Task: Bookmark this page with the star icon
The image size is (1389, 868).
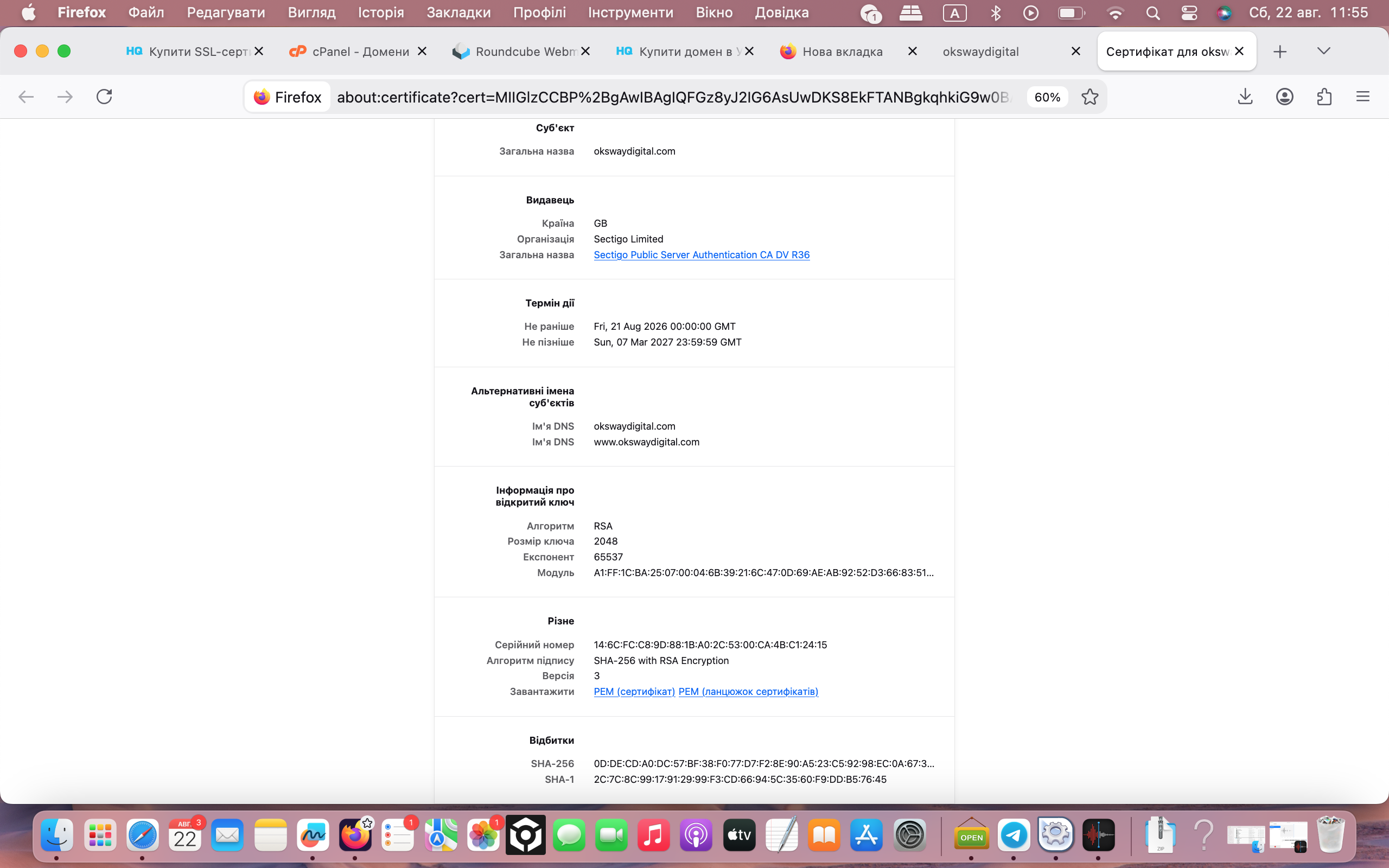Action: [x=1089, y=97]
